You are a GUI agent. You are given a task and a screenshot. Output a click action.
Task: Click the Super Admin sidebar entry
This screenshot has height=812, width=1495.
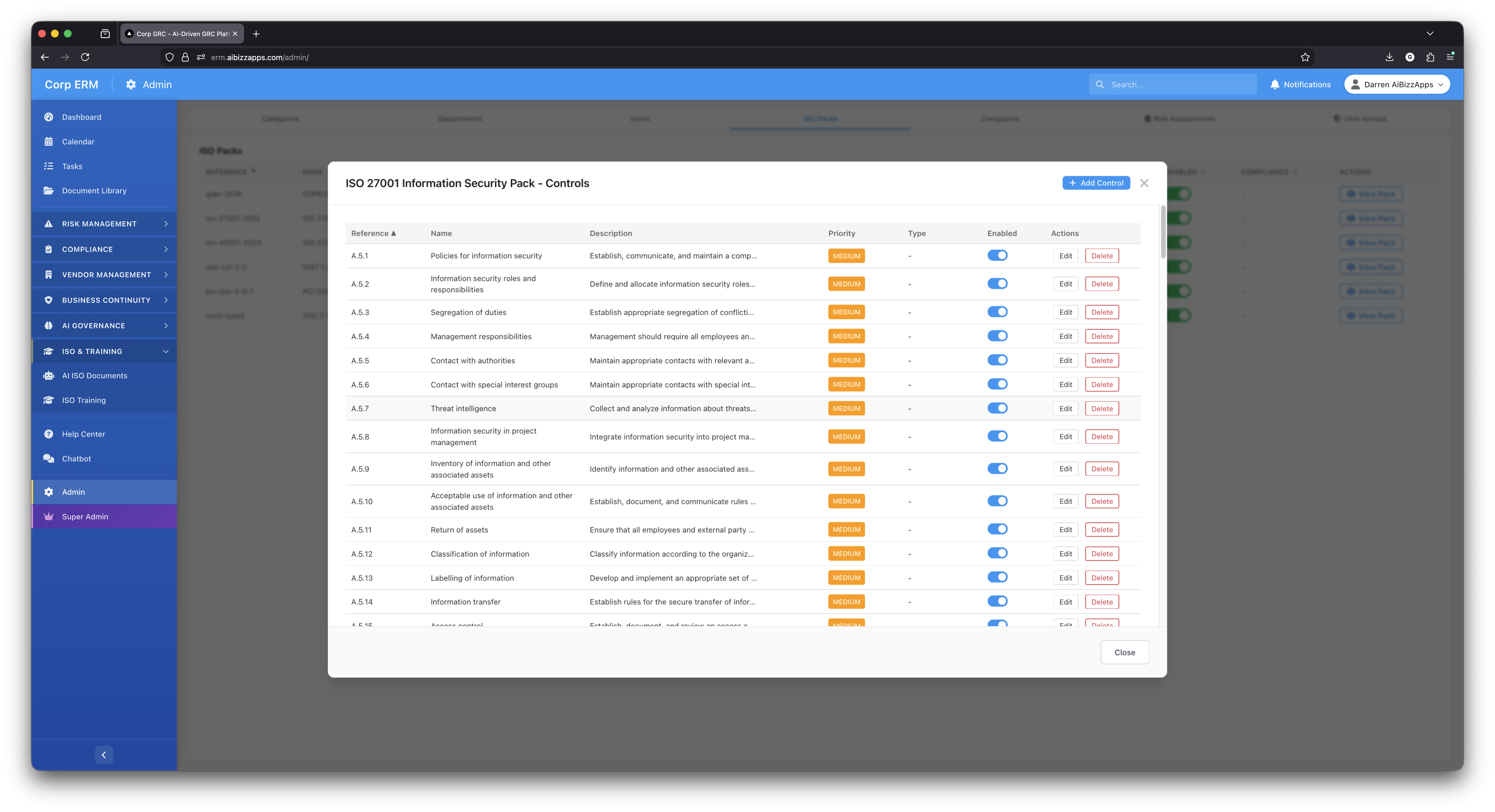85,516
